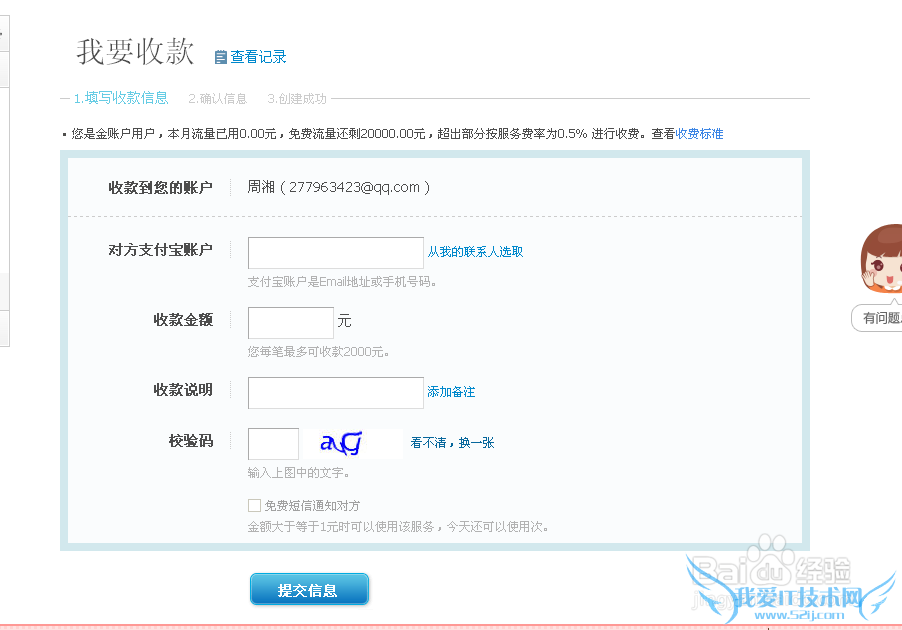Focus the 收款金额 amount field

(x=291, y=323)
